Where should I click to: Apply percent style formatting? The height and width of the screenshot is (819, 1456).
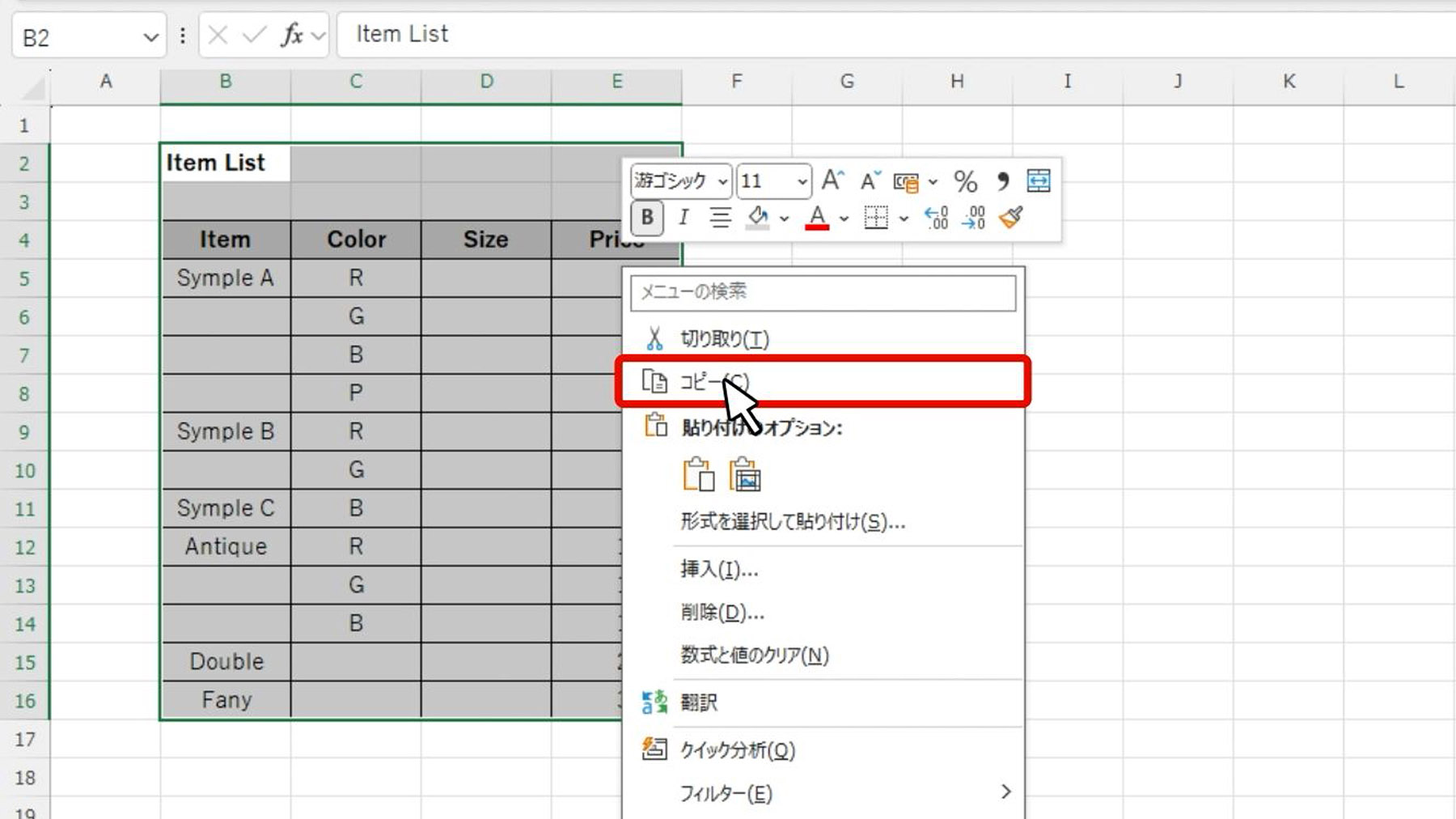tap(965, 180)
